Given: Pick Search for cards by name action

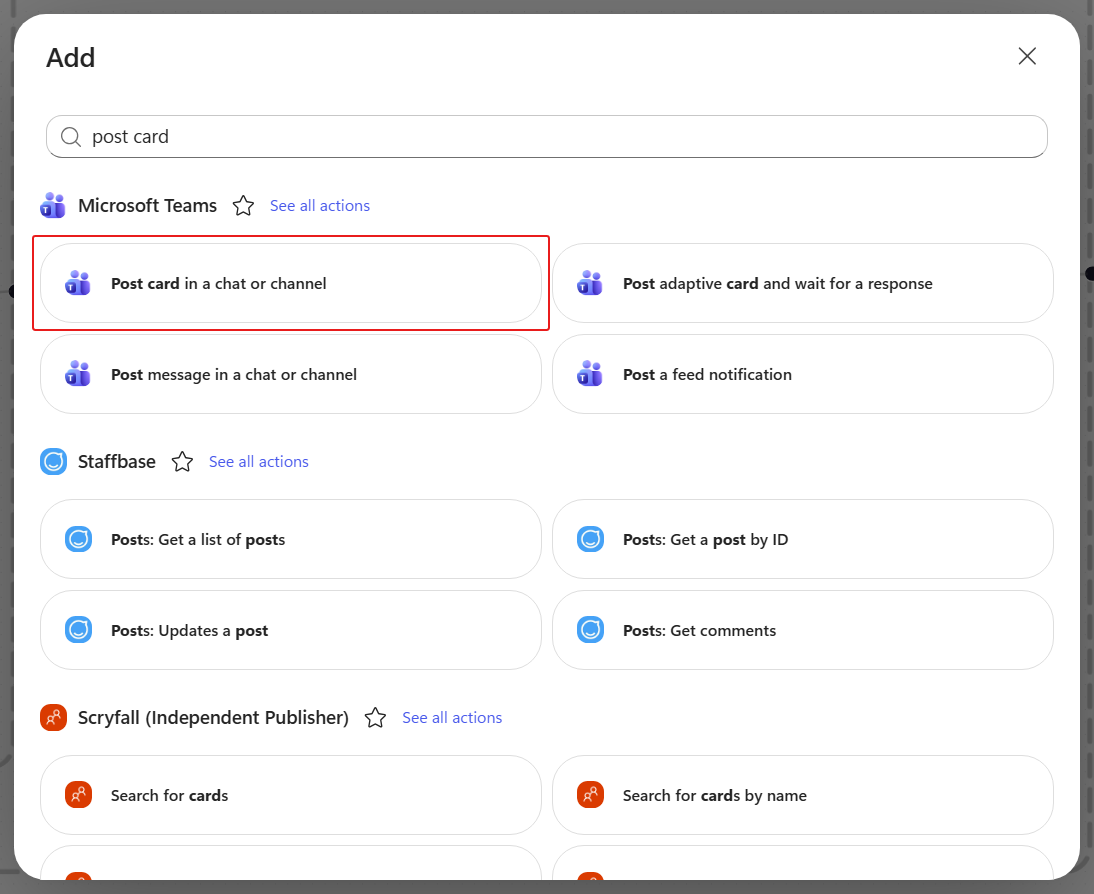Looking at the screenshot, I should (802, 795).
